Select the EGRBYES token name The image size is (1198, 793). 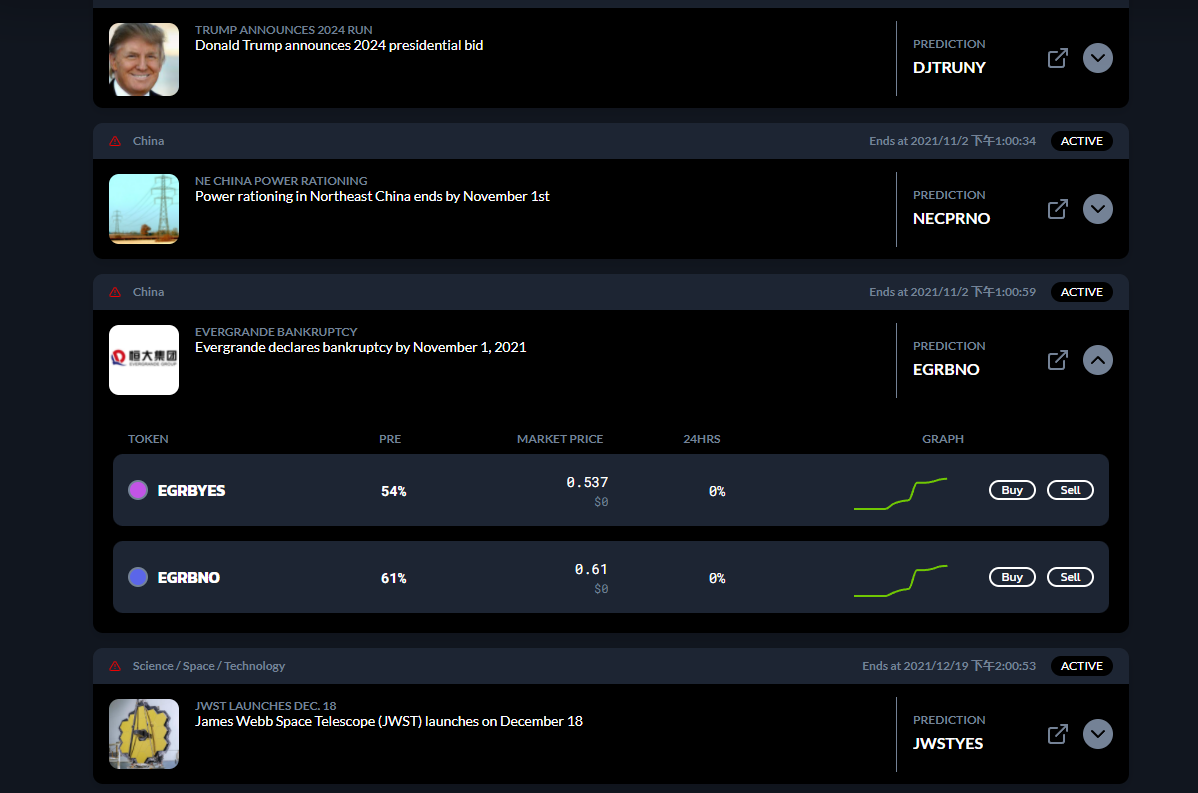191,491
